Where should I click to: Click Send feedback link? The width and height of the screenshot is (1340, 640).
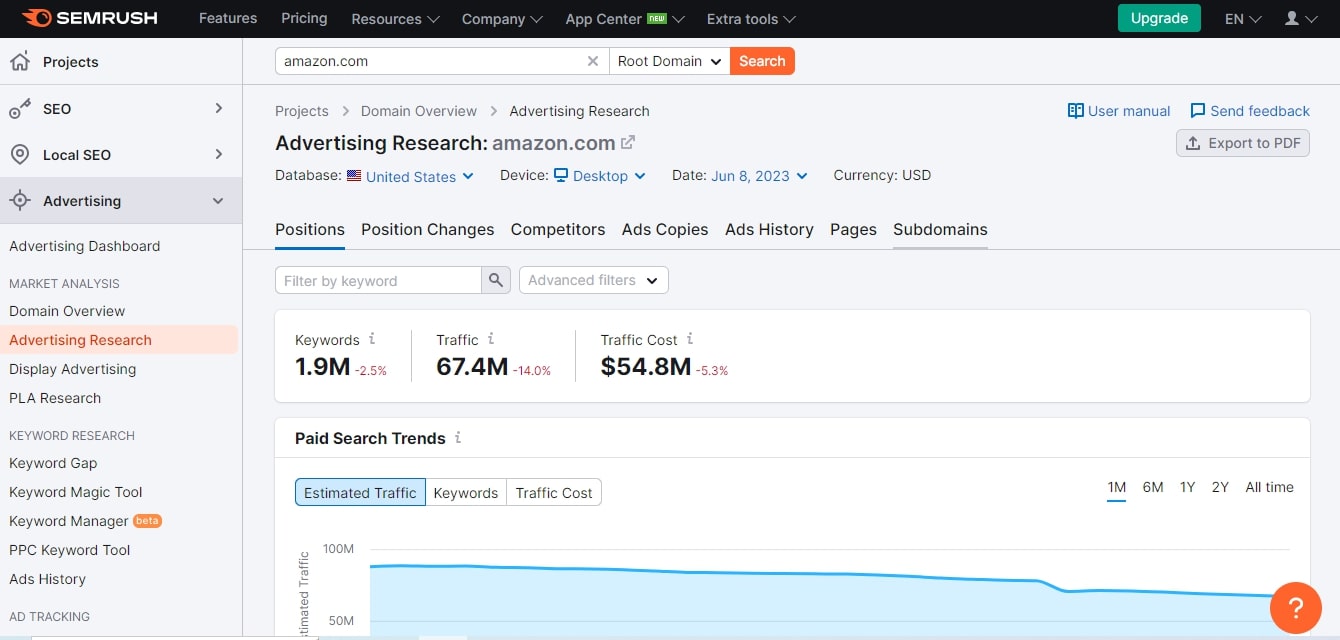tap(1250, 111)
